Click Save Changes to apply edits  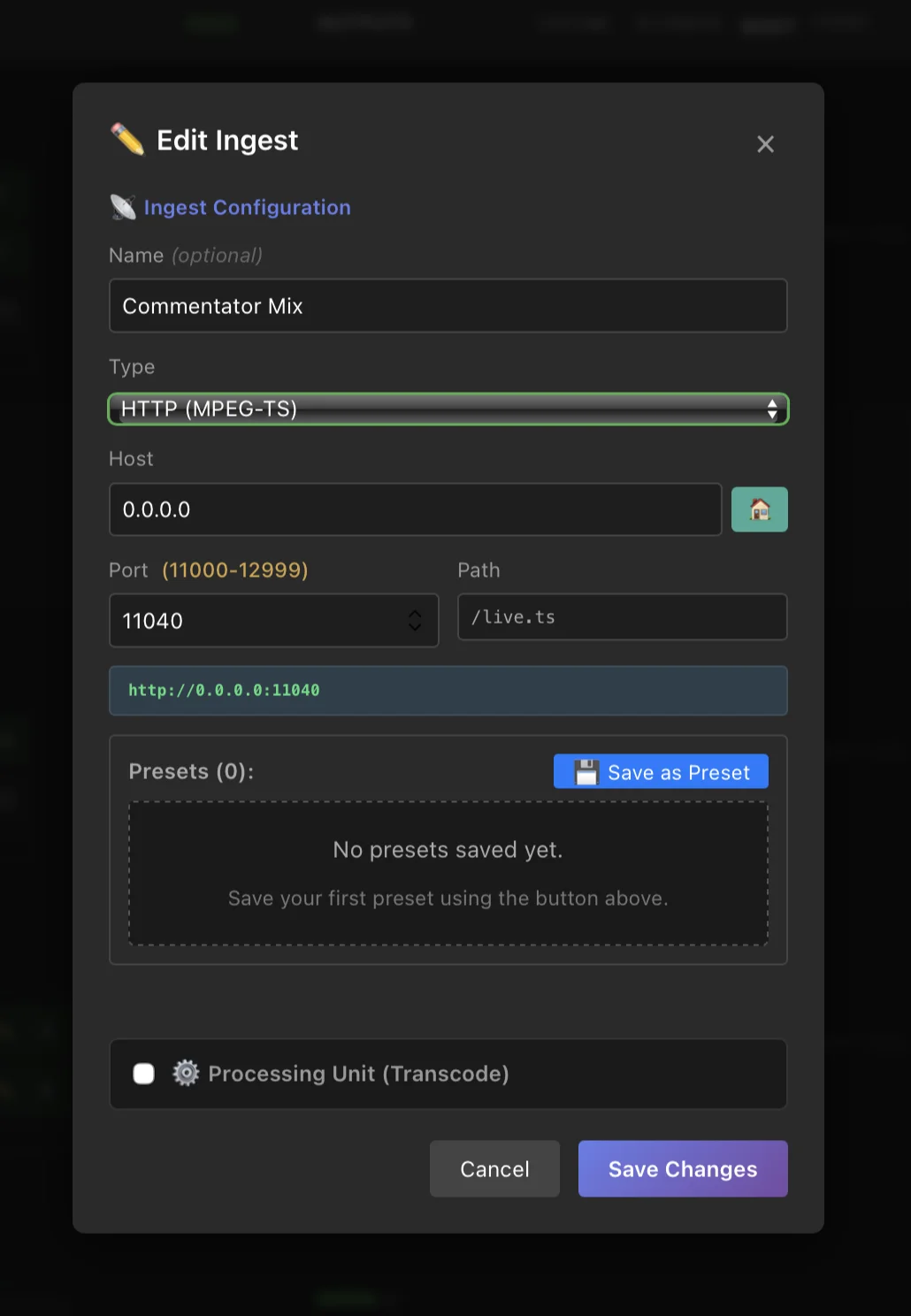click(683, 1169)
